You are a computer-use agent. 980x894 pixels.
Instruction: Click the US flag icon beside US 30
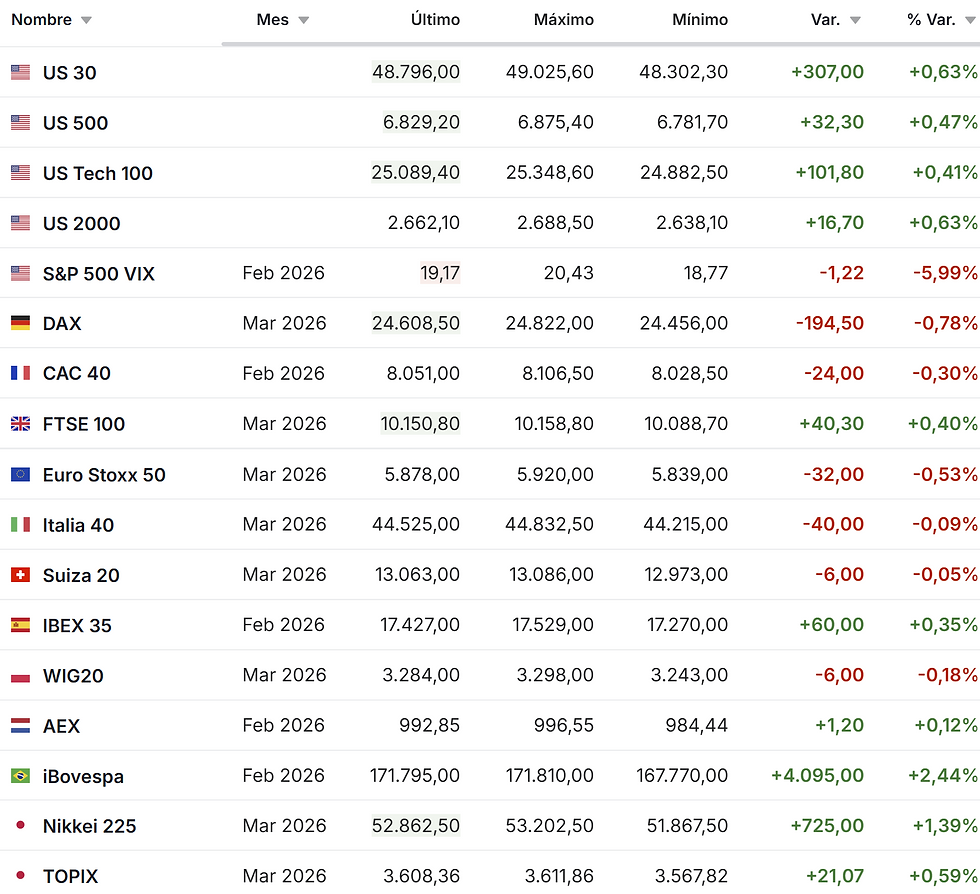point(20,72)
